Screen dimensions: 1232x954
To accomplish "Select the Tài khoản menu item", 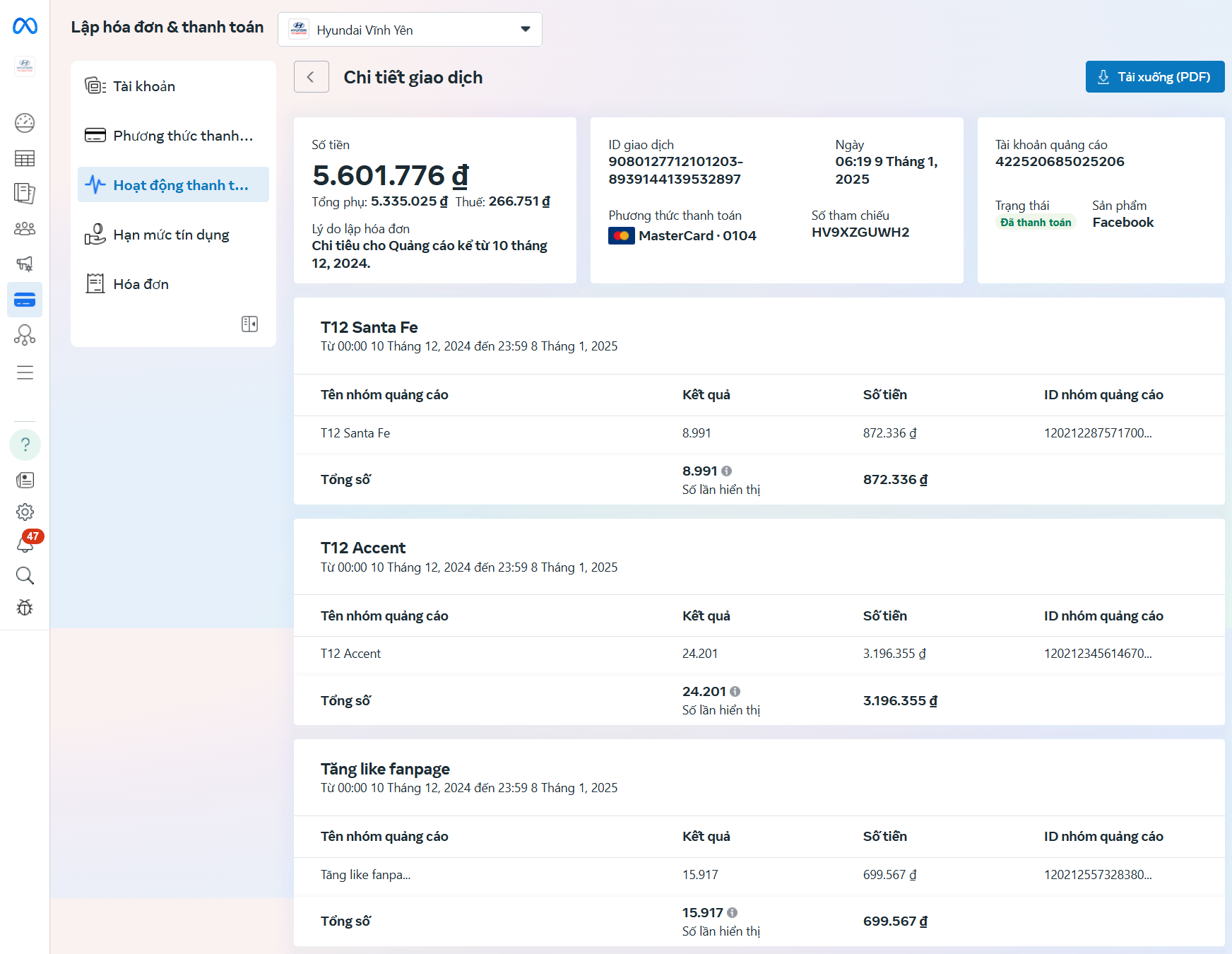I will coord(144,86).
